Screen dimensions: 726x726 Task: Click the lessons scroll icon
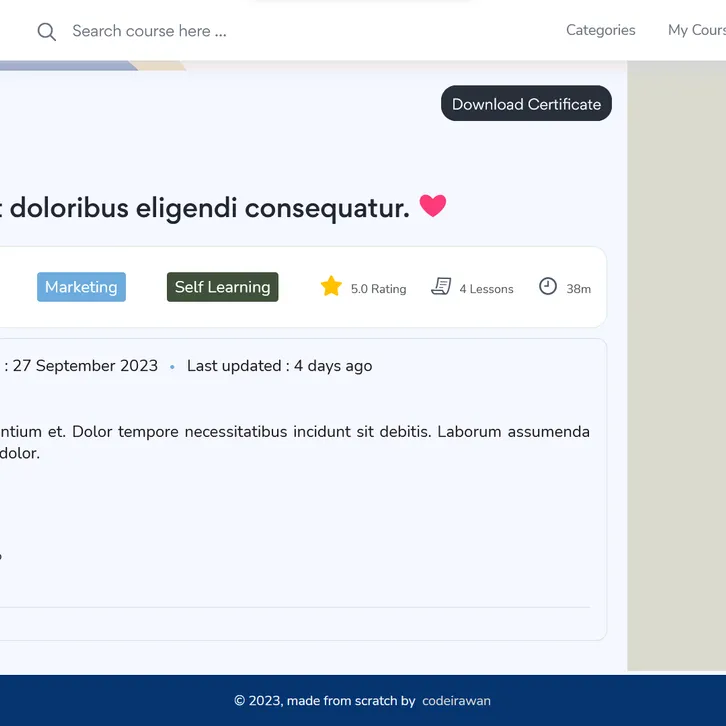click(441, 287)
